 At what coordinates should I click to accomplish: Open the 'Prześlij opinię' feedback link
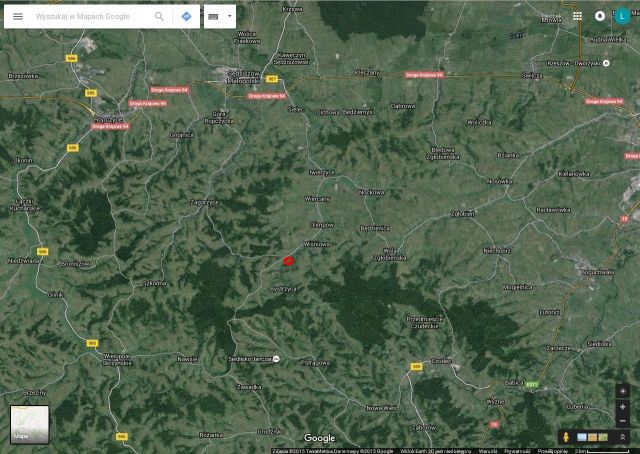(553, 451)
